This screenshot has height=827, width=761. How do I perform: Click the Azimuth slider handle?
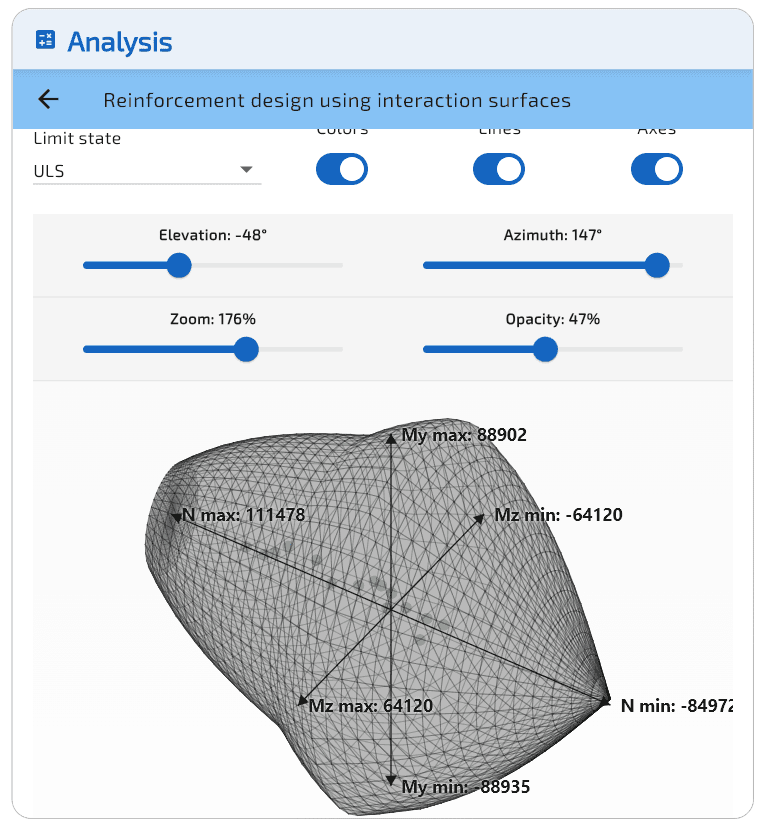(x=657, y=265)
